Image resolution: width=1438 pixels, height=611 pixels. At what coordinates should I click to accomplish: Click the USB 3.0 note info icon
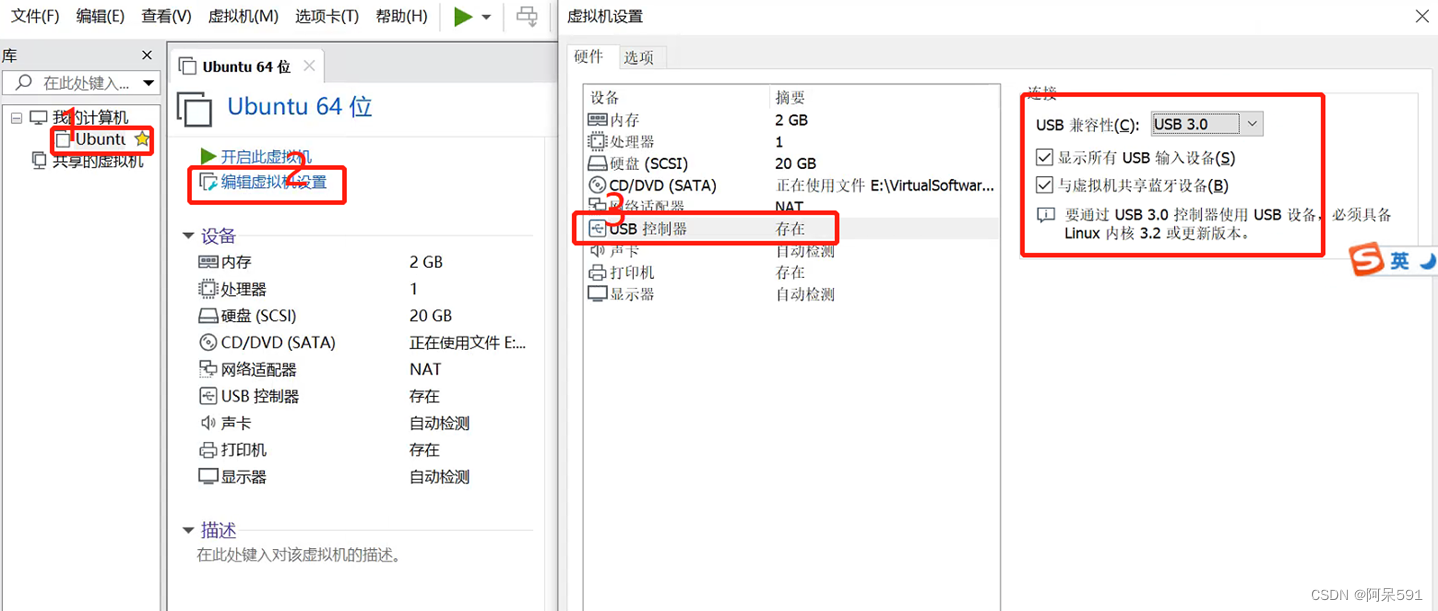(1046, 215)
